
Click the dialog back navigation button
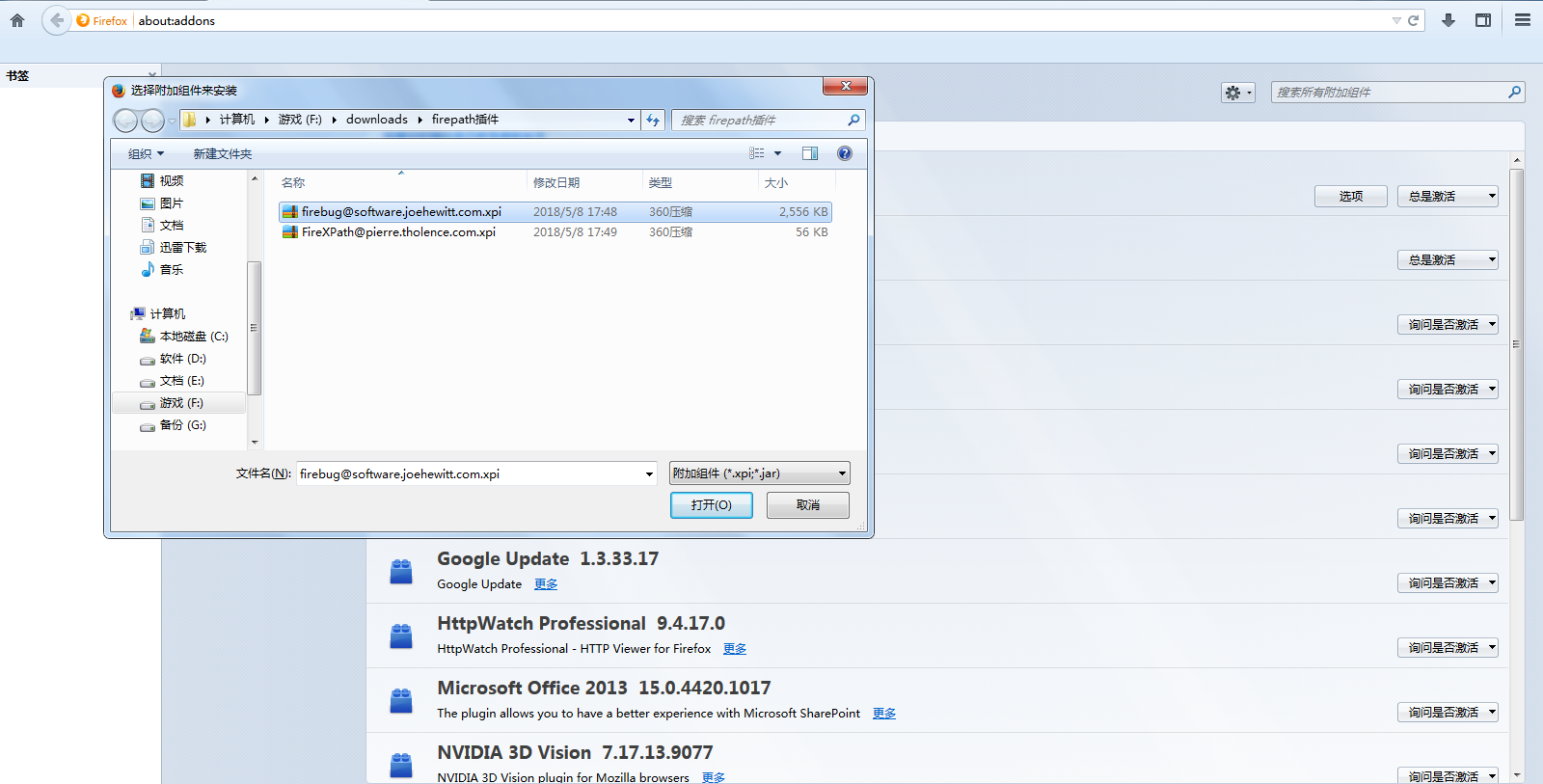(125, 120)
